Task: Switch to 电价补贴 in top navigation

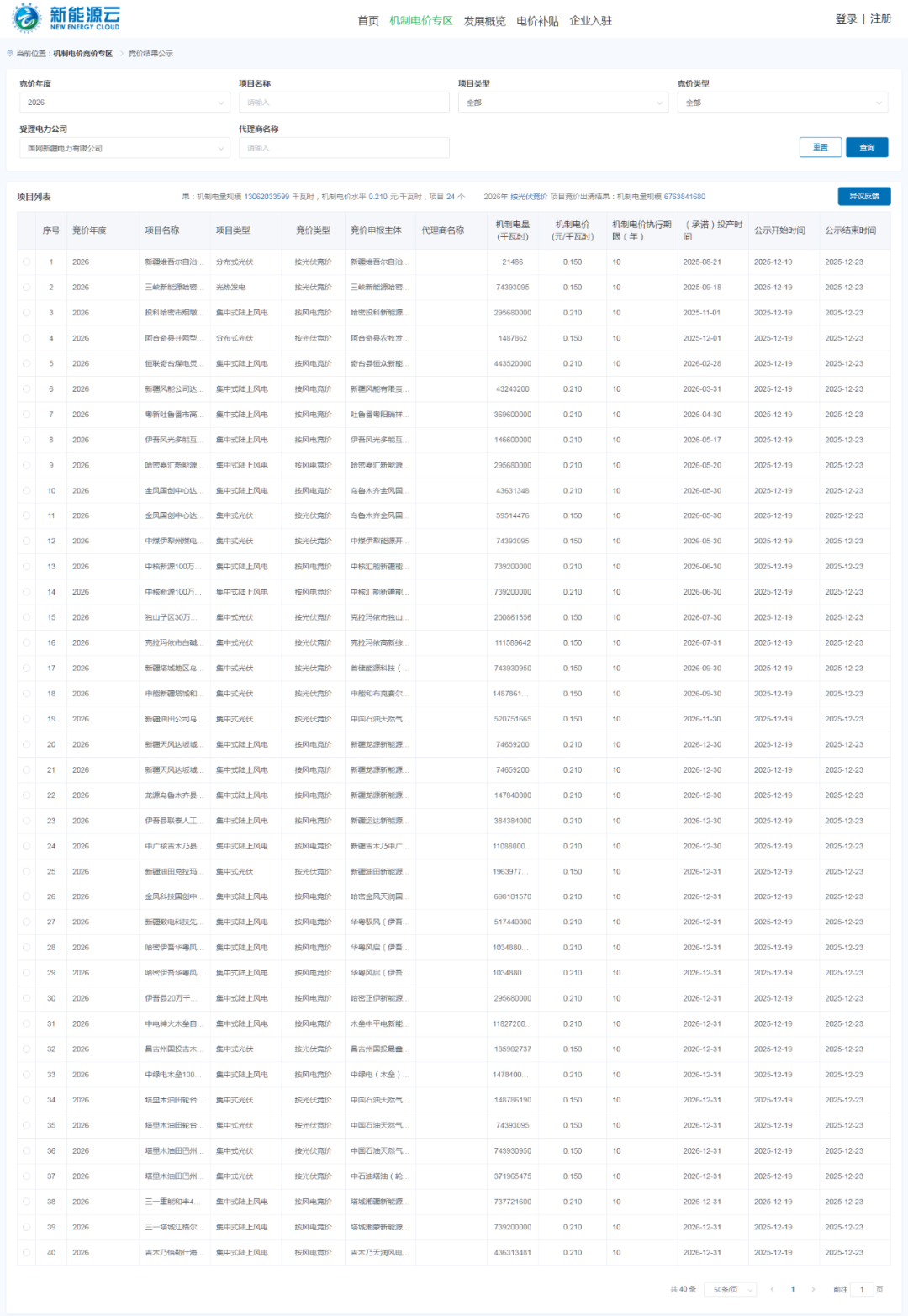Action: pos(537,21)
